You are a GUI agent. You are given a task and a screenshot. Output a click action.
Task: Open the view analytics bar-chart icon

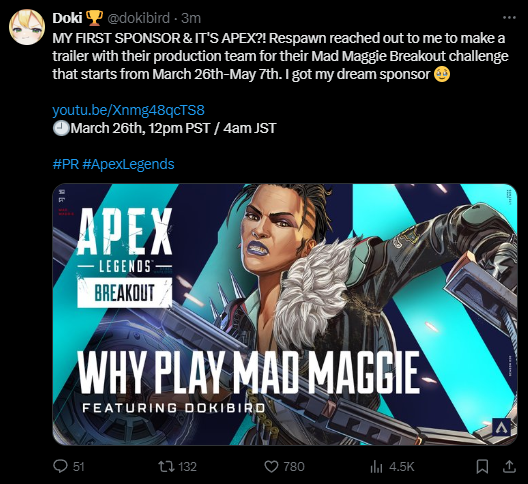click(x=377, y=467)
